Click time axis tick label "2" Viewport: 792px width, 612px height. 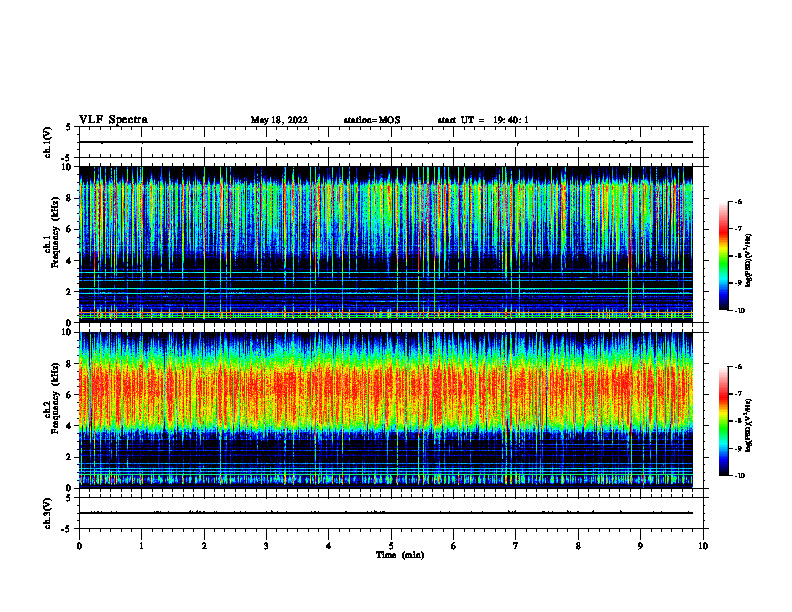pos(204,546)
